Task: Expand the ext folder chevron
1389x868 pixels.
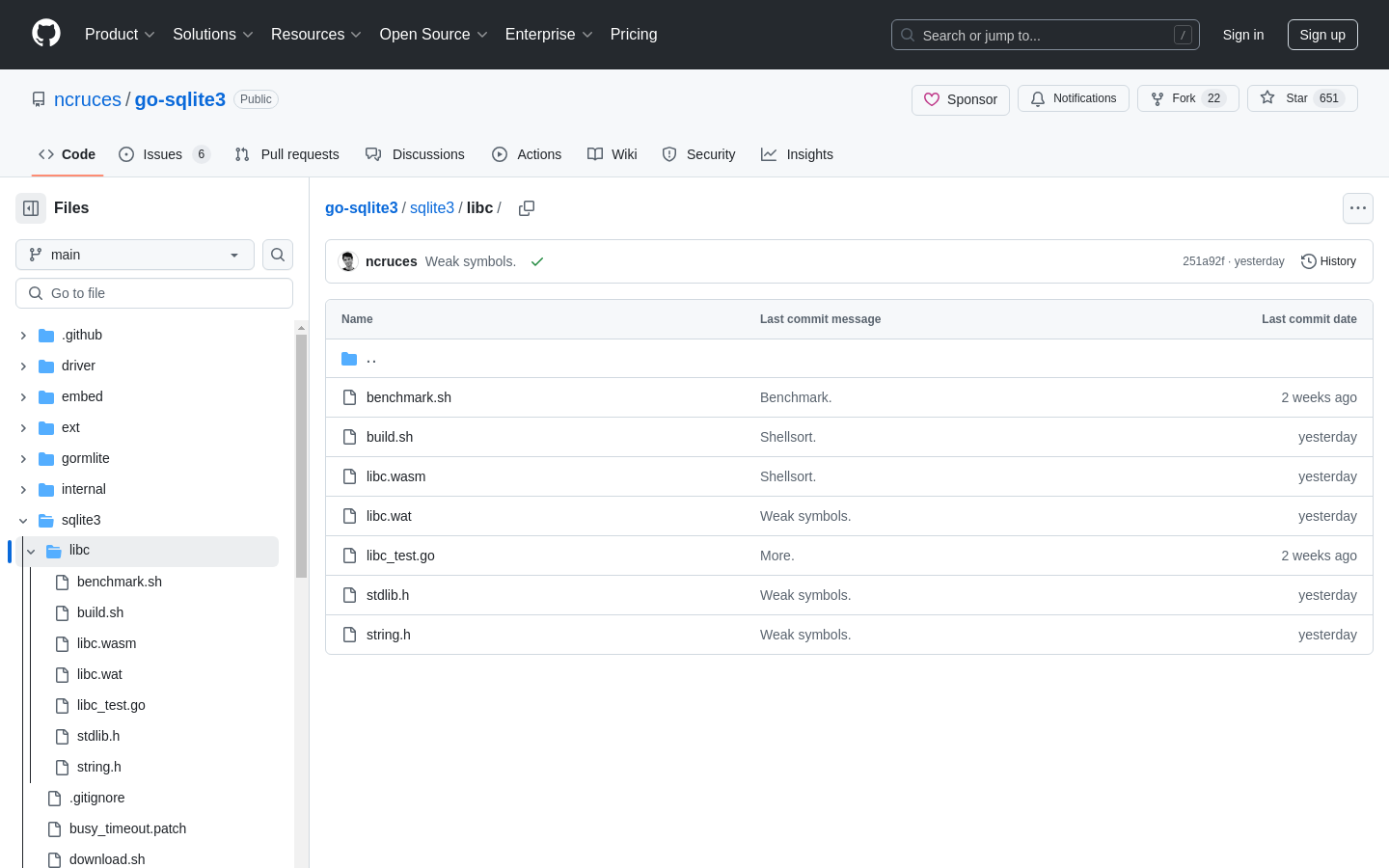Action: [23, 428]
